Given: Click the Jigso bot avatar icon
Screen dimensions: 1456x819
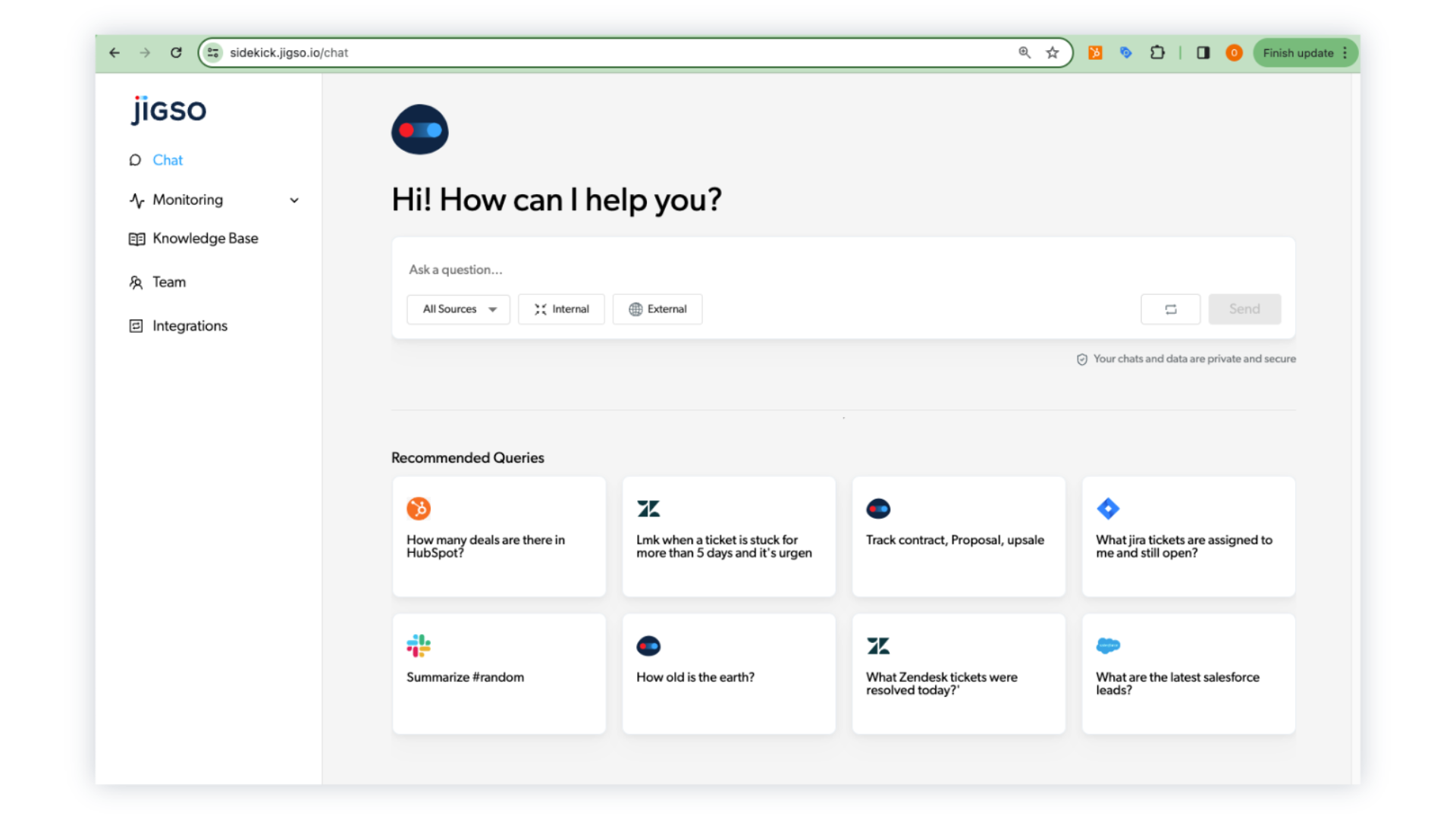Looking at the screenshot, I should pos(419,130).
